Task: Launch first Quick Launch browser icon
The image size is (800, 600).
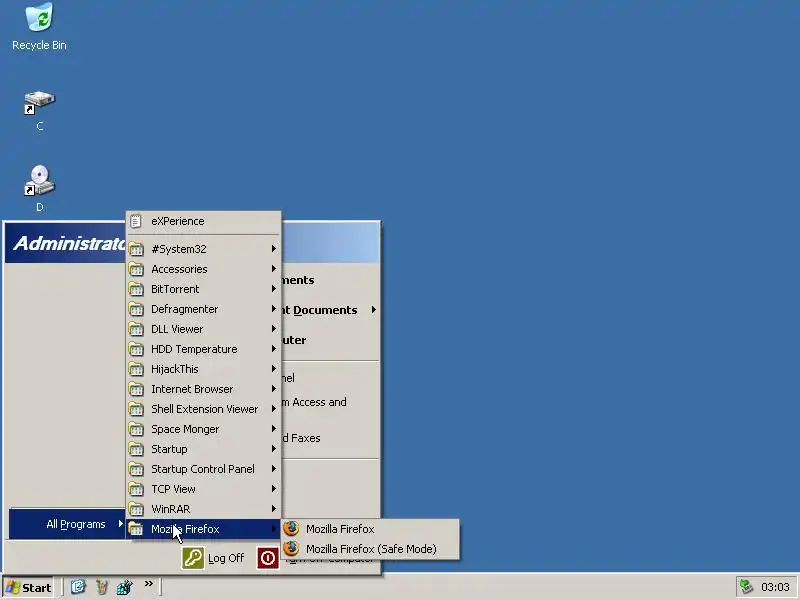Action: (x=78, y=587)
